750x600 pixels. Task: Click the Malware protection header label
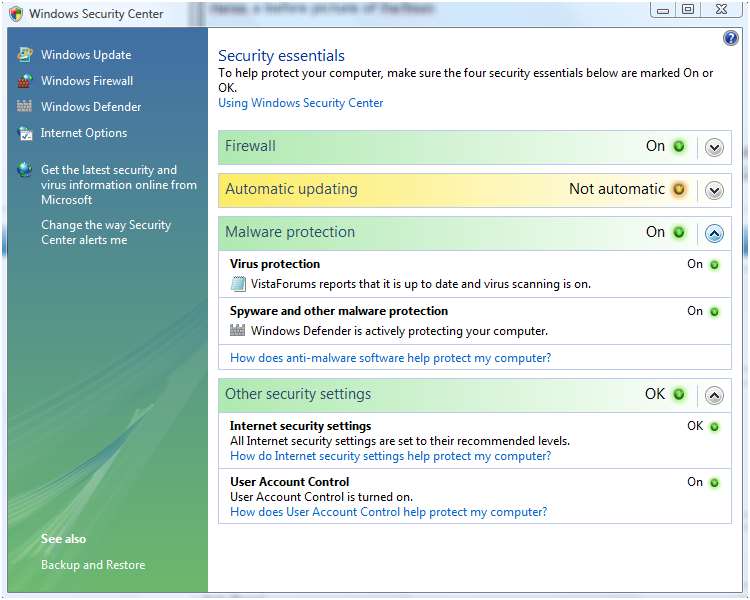(290, 233)
